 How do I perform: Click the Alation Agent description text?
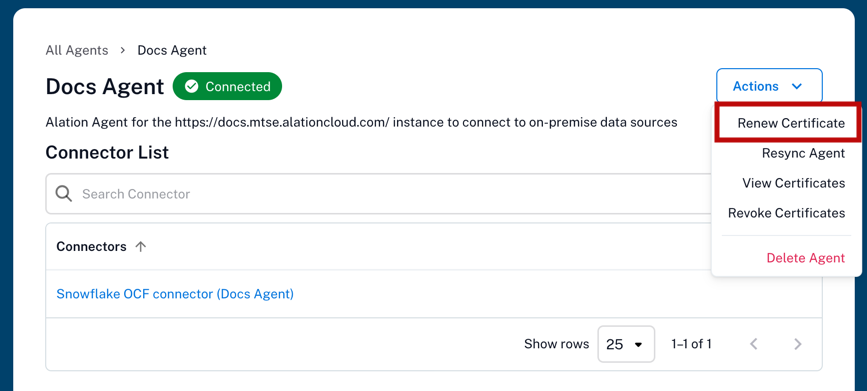point(361,122)
